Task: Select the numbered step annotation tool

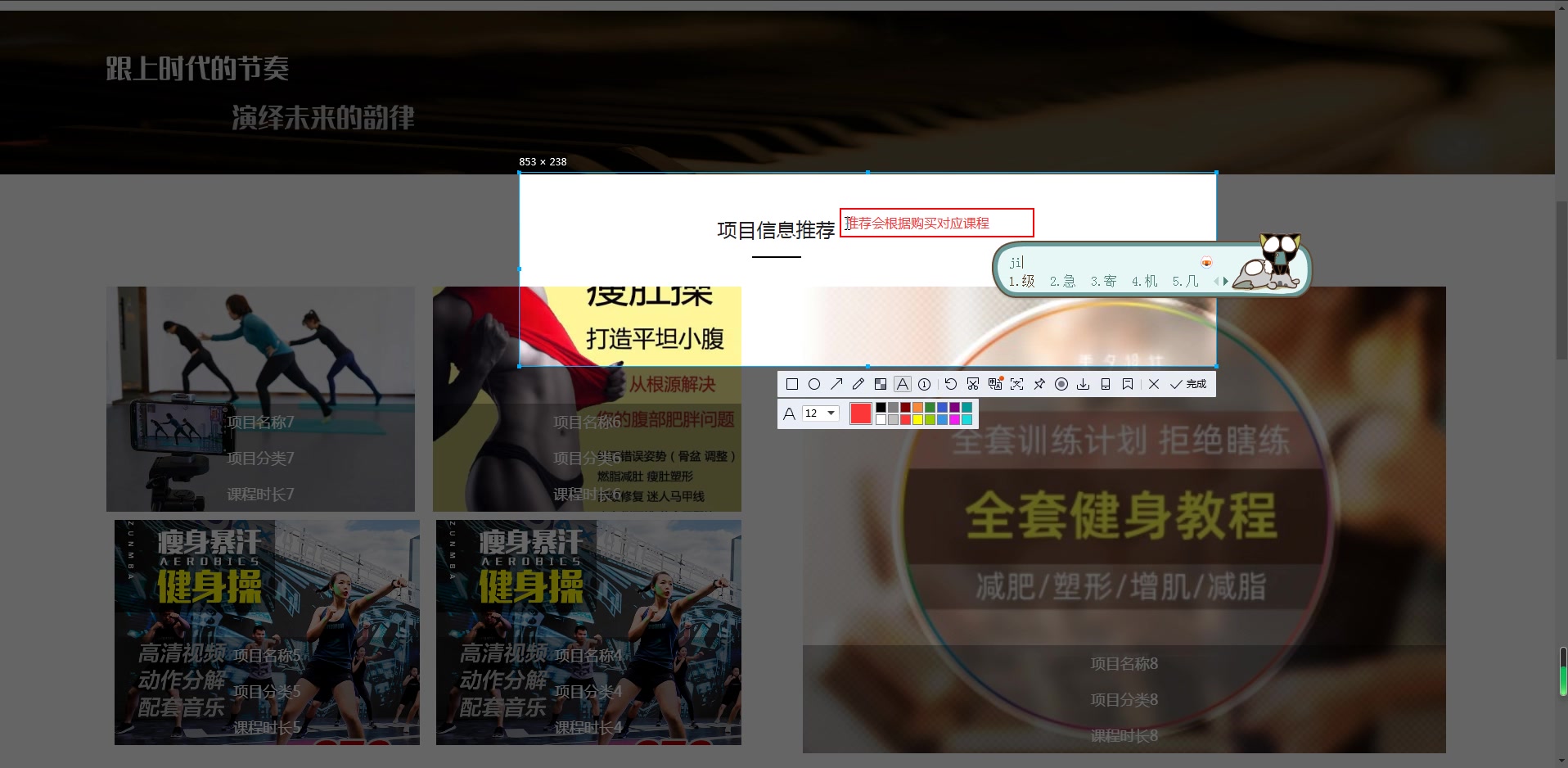Action: (925, 383)
